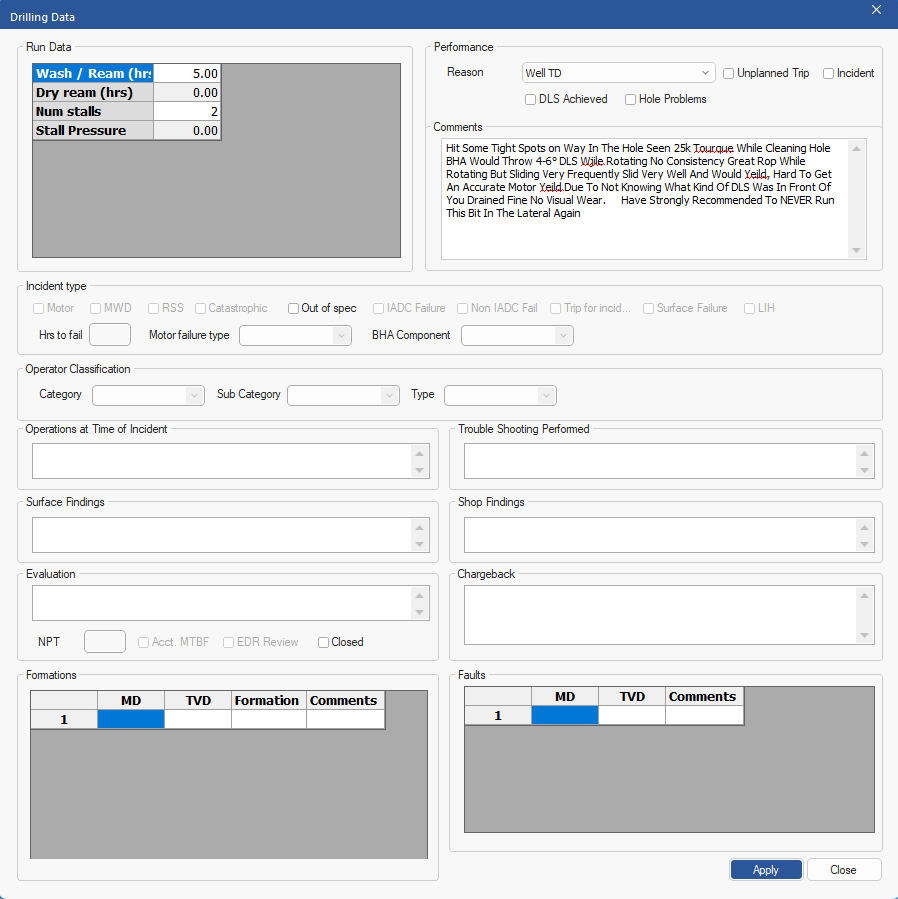
Task: Click the Stall Pressure value cell
Action: pyautogui.click(x=187, y=130)
